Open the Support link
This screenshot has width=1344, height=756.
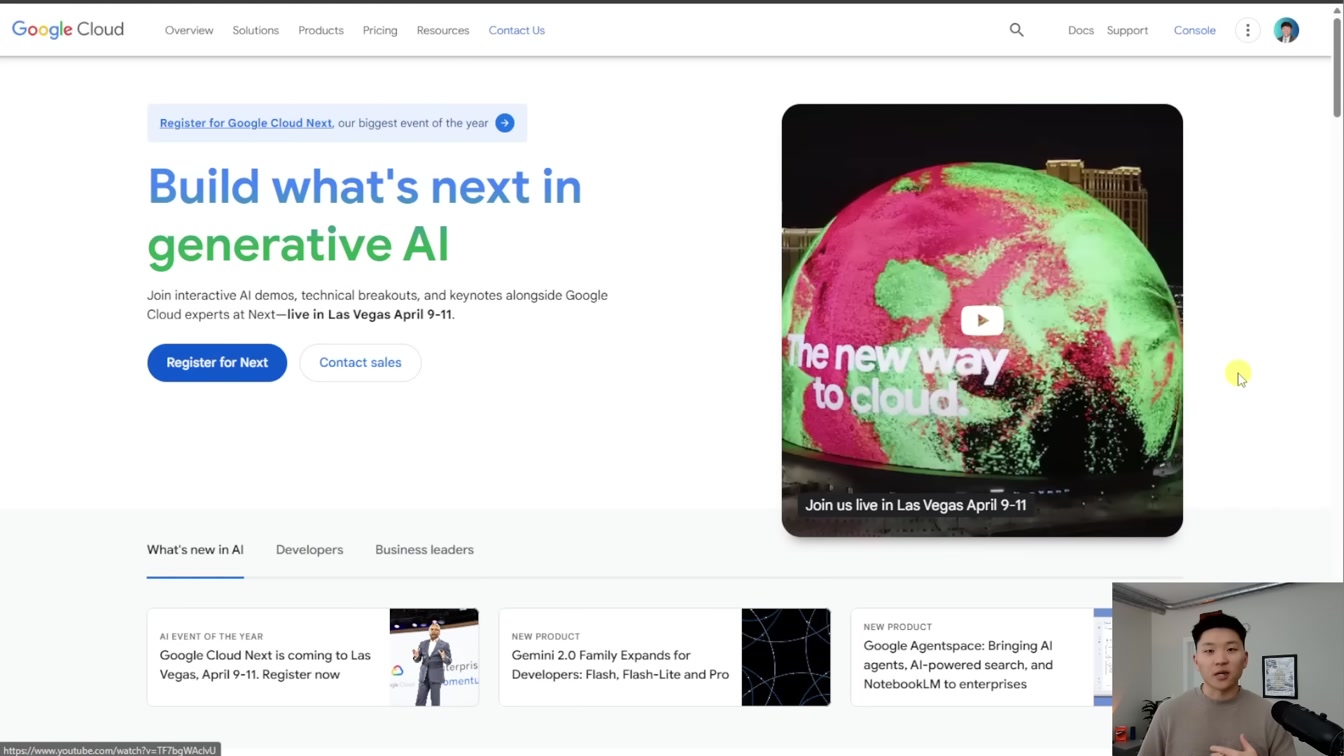point(1127,30)
